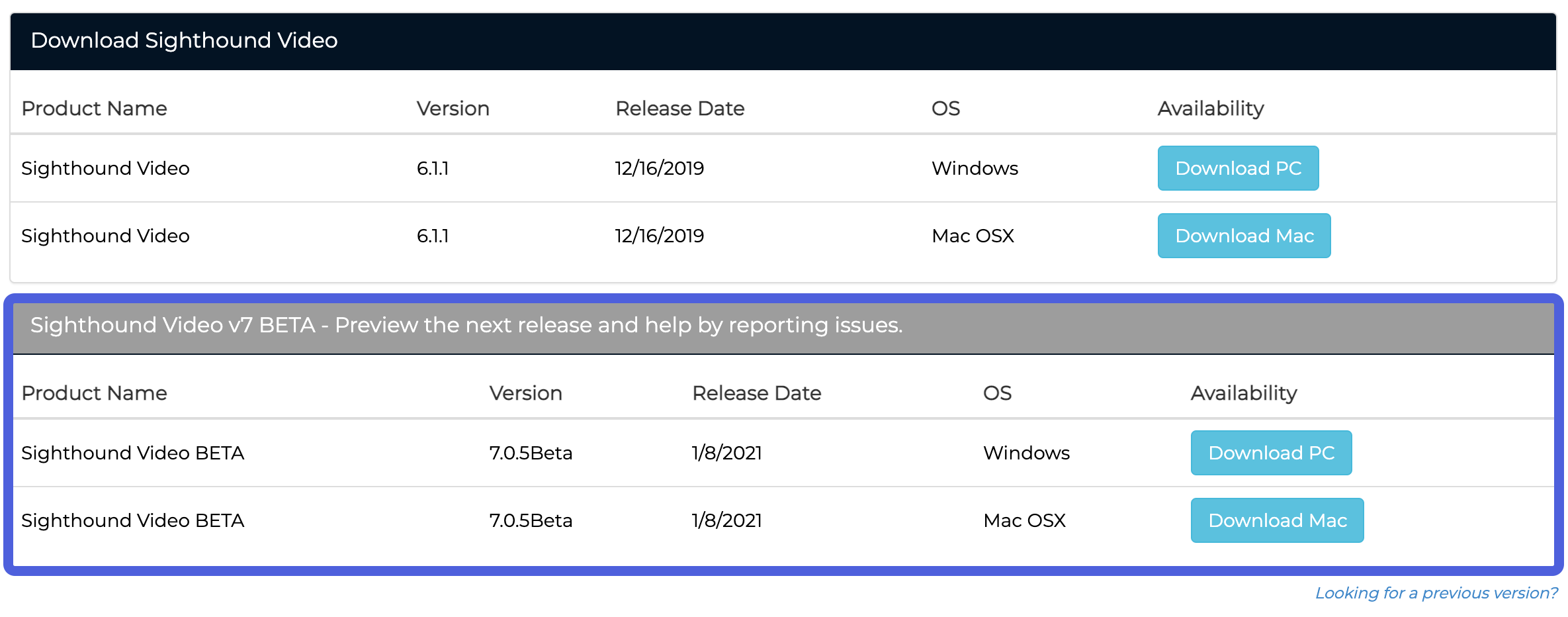The image size is (1568, 617).
Task: Click the 'Version' column header in the top table
Action: [453, 109]
